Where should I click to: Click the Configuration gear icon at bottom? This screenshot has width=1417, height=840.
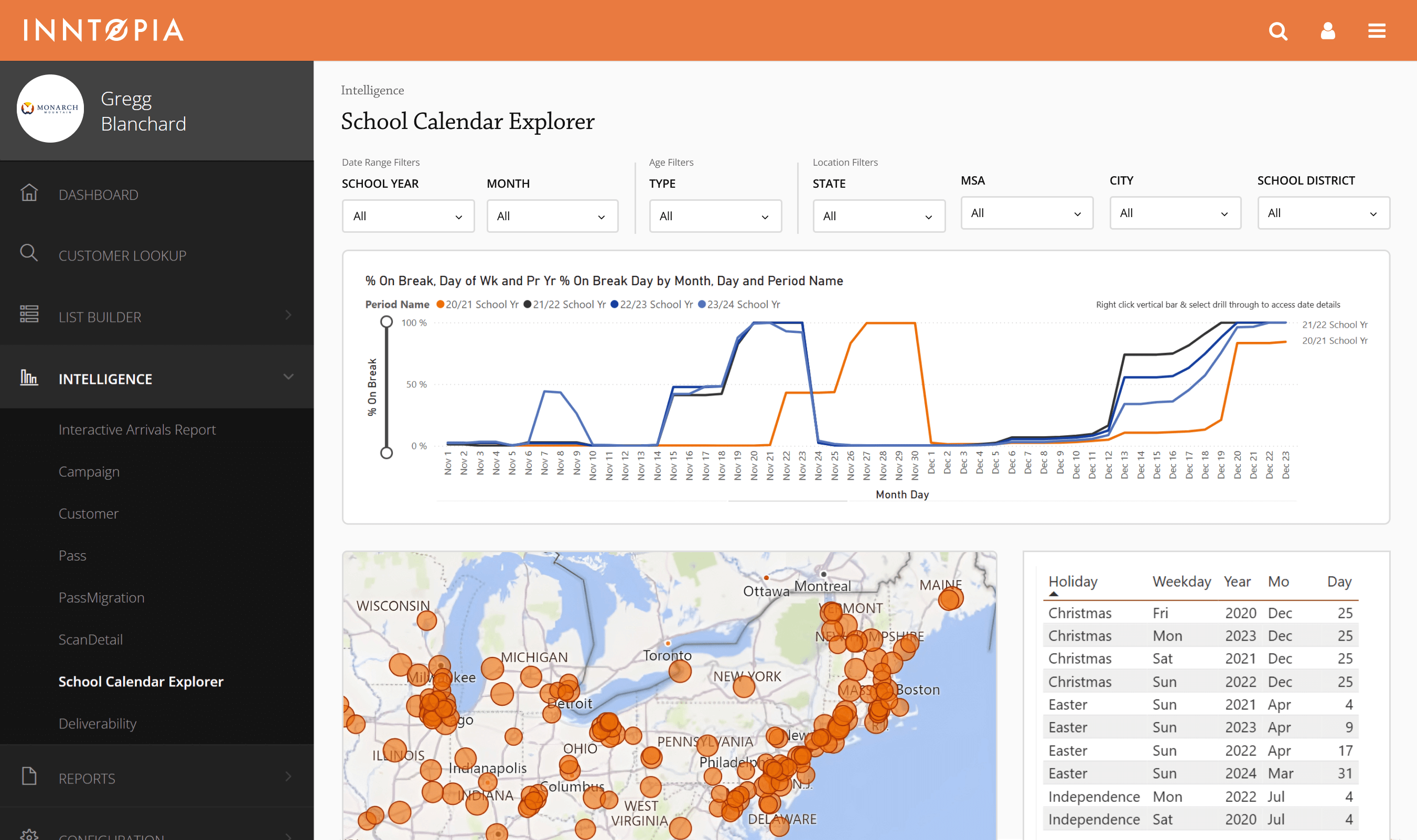pos(29,836)
